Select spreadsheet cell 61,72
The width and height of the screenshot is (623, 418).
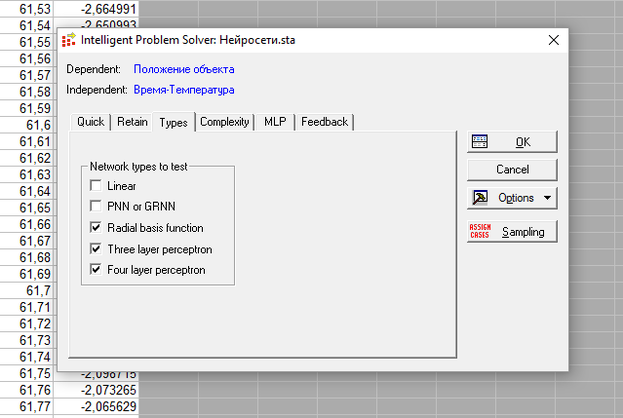(x=26, y=323)
